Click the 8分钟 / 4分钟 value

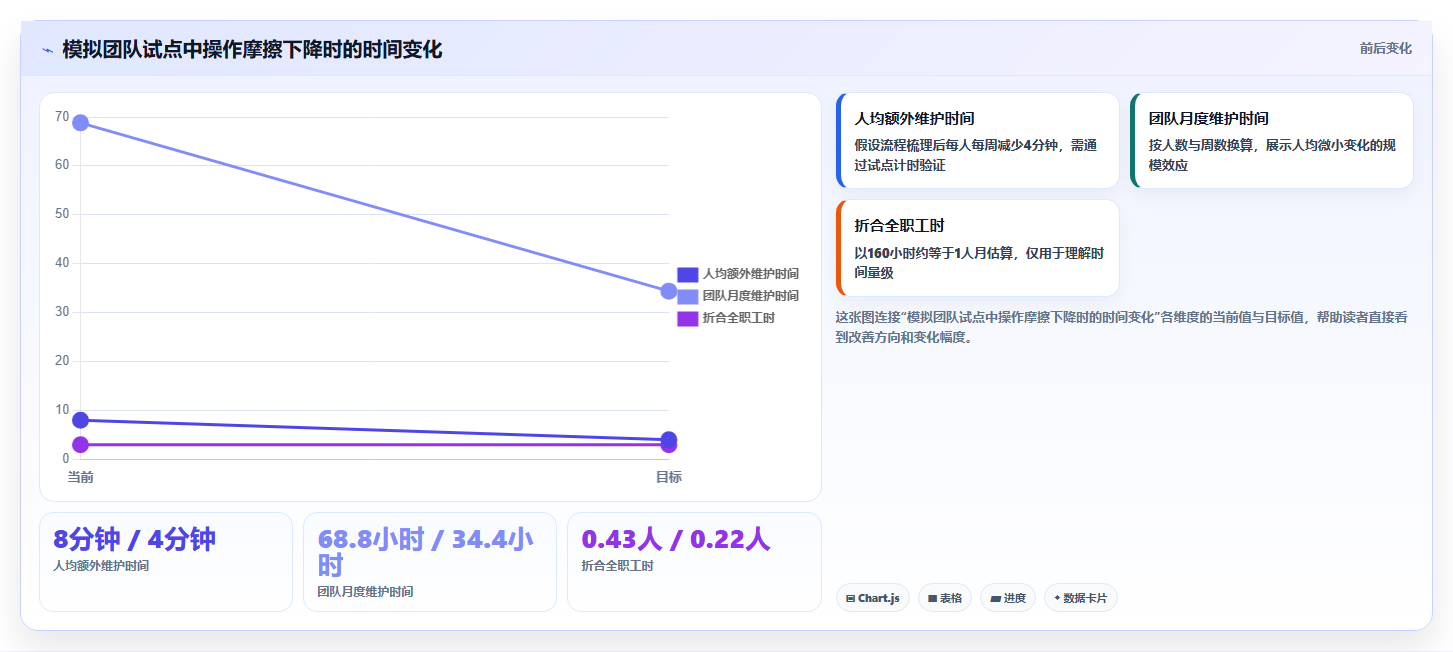click(x=134, y=540)
